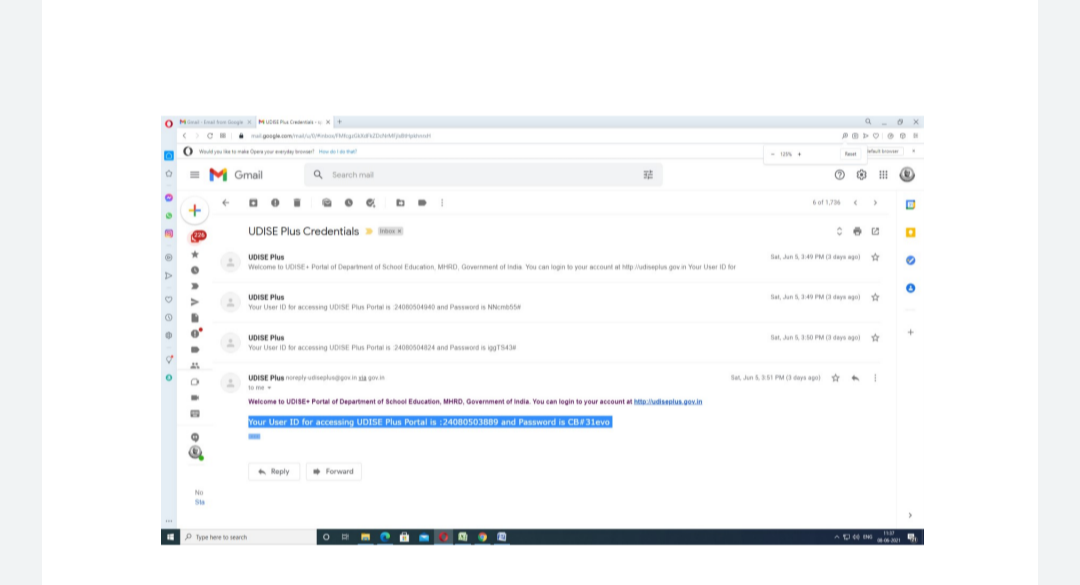Screen dimensions: 1080x585
Task: Increase zoom level plus button
Action: coord(799,154)
